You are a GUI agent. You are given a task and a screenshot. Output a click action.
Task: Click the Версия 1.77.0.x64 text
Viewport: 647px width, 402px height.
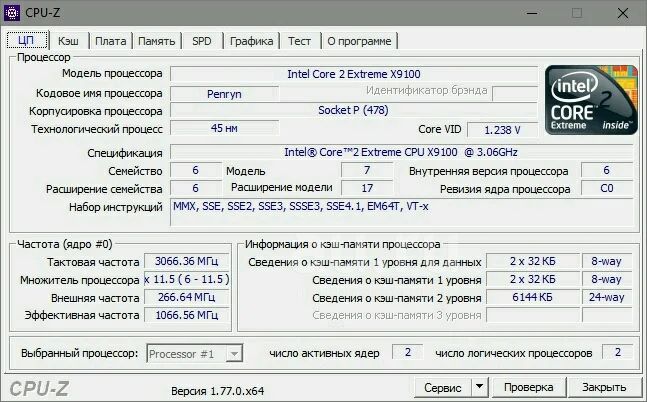click(x=217, y=391)
